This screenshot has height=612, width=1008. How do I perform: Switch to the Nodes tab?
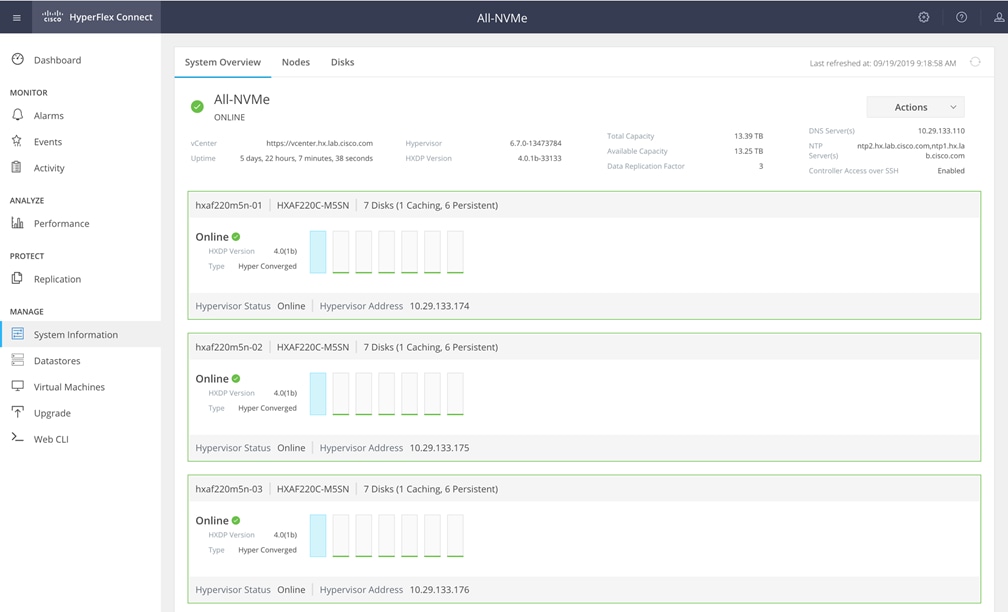(x=296, y=62)
